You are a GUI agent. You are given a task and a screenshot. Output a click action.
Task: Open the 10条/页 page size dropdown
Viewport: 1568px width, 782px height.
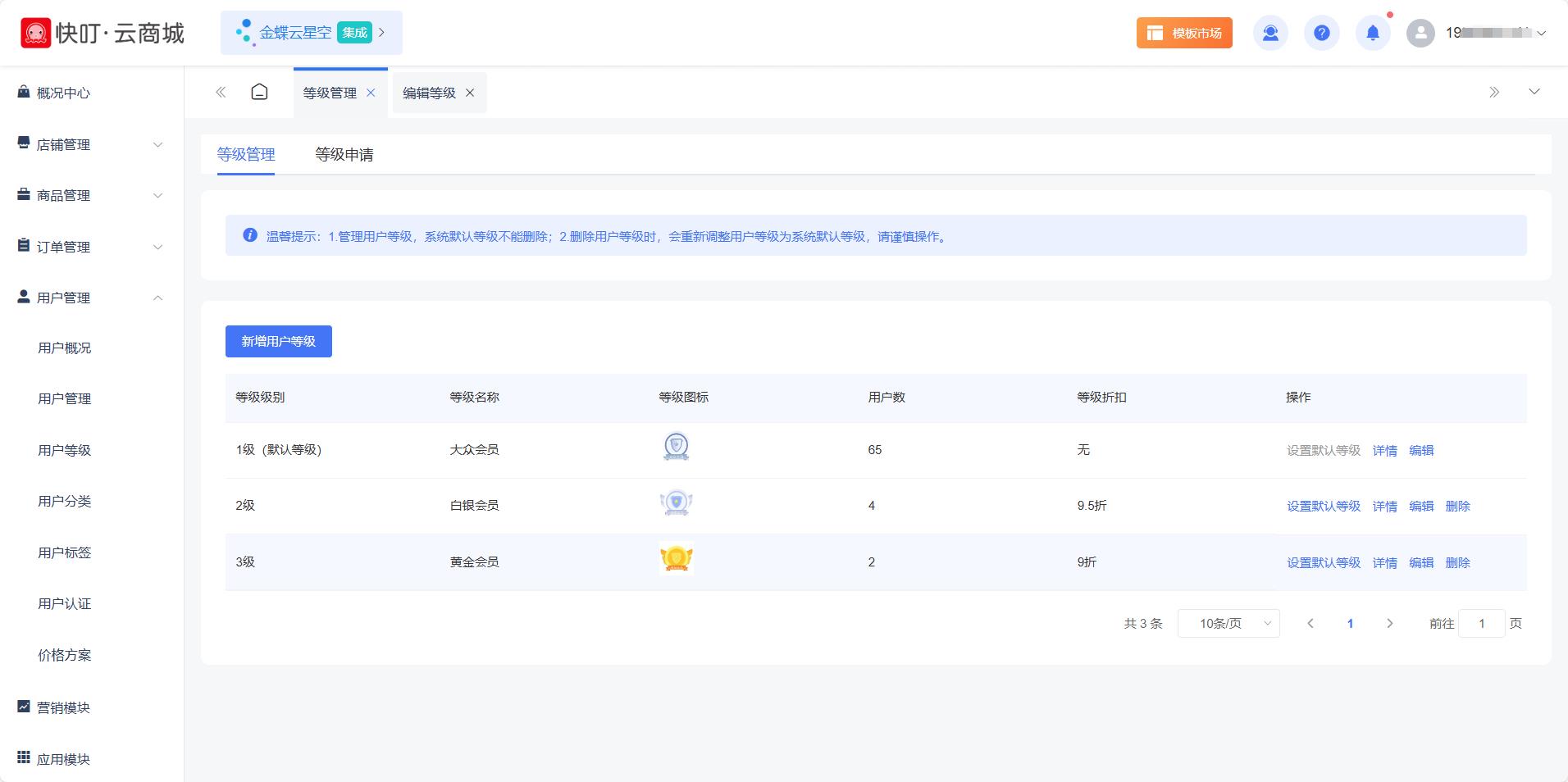[1228, 623]
